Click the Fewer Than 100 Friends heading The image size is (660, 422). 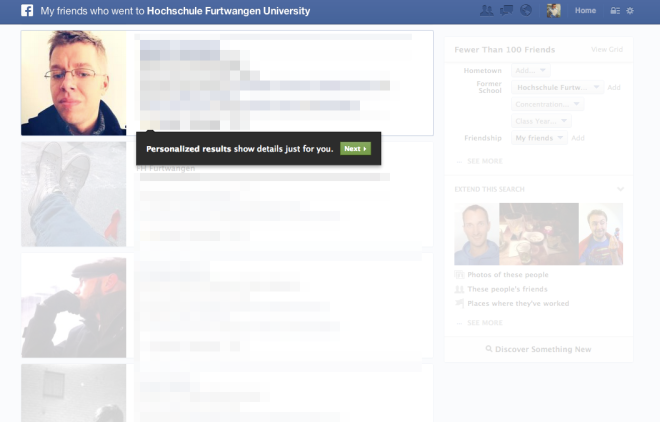(505, 50)
